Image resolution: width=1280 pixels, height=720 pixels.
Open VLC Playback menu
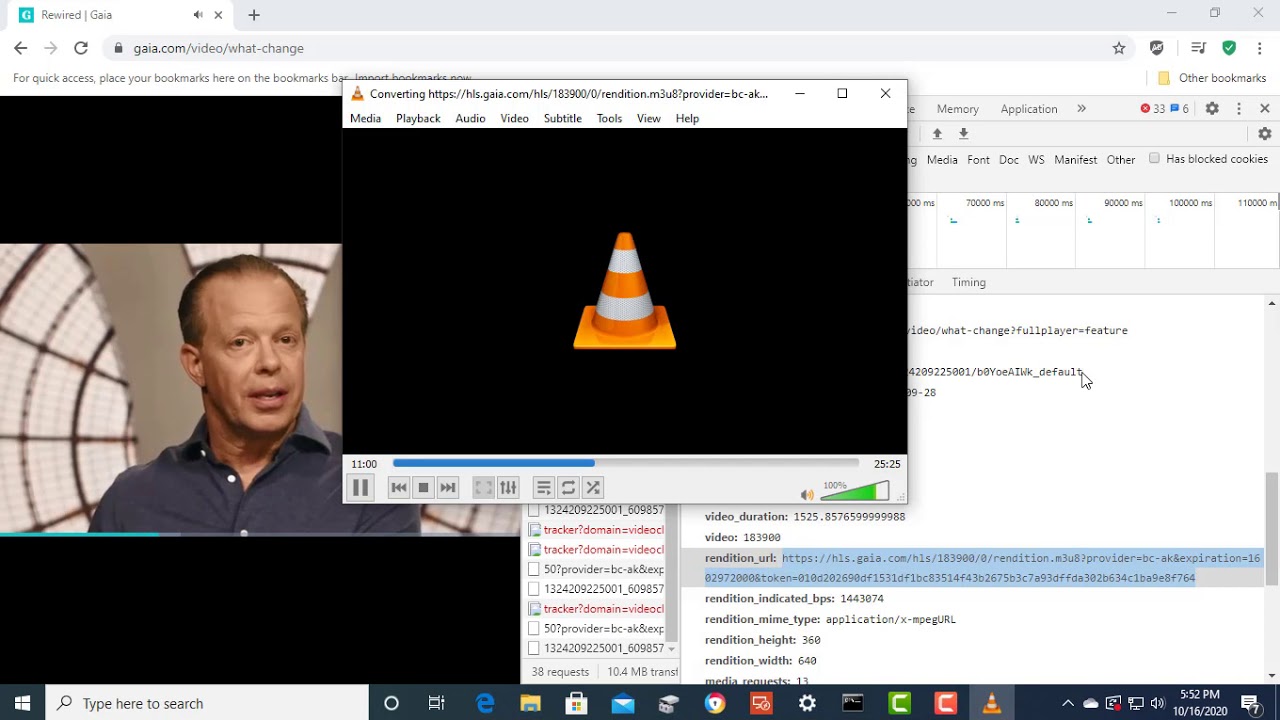[x=418, y=118]
